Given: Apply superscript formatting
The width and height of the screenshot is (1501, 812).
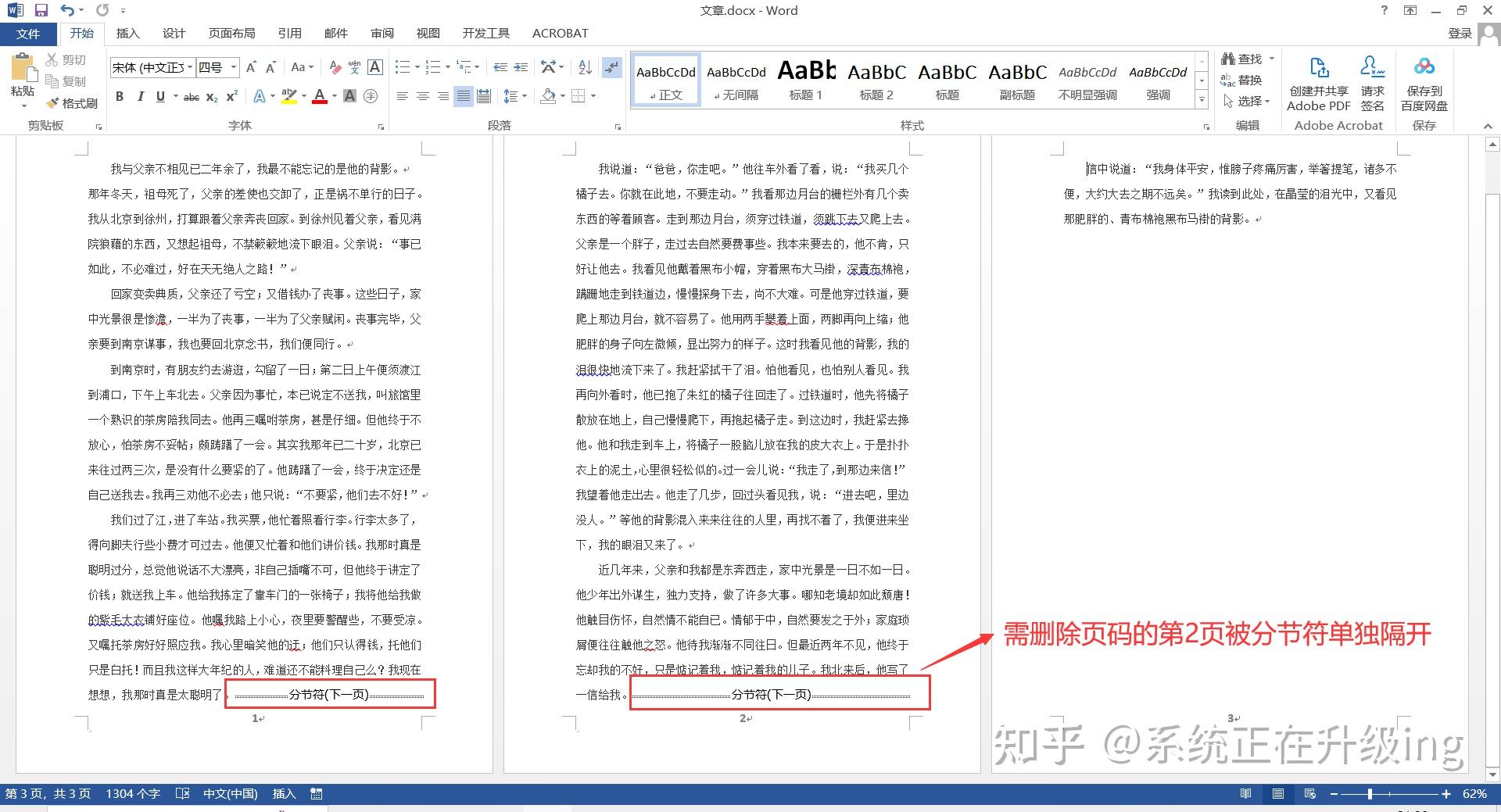Looking at the screenshot, I should tap(231, 96).
